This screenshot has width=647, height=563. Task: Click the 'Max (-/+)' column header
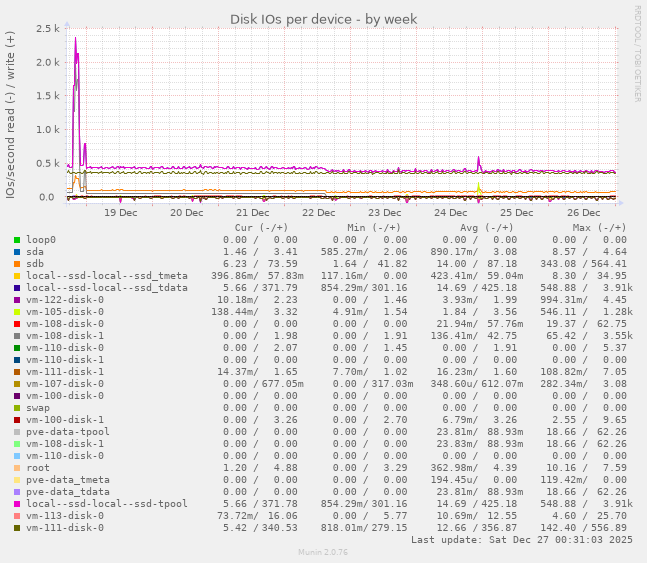(600, 228)
